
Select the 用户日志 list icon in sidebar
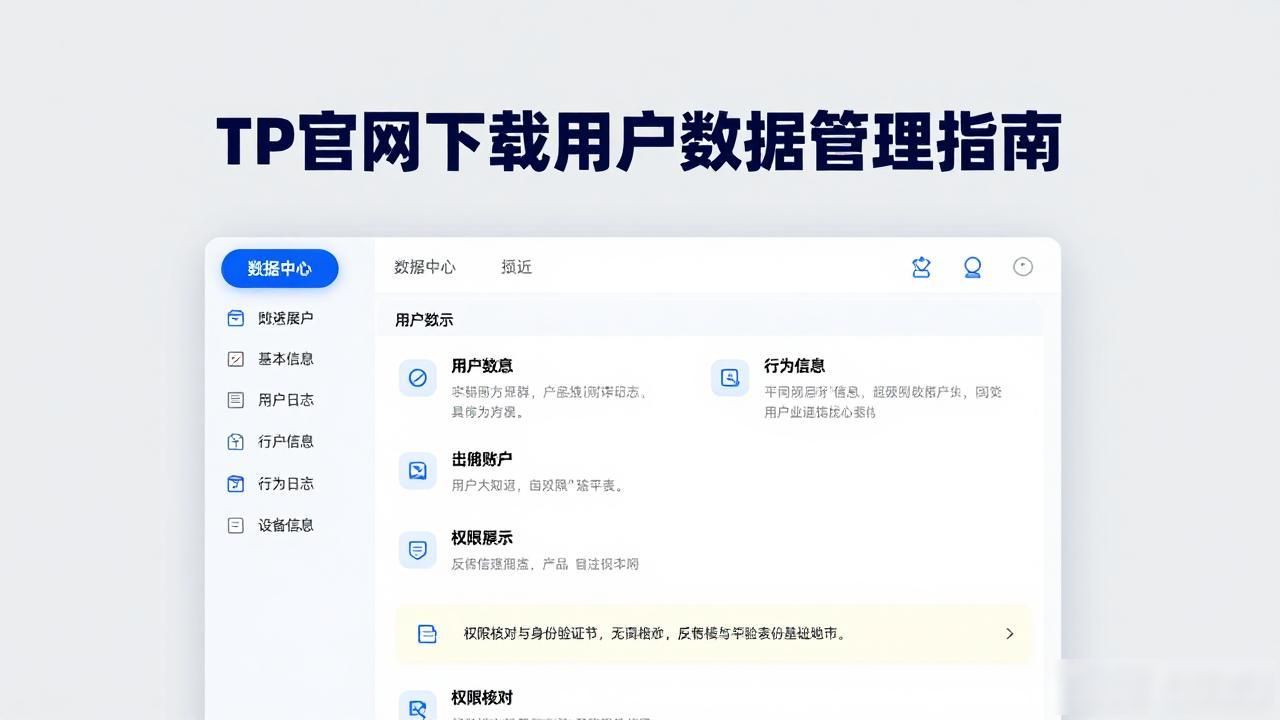click(236, 400)
